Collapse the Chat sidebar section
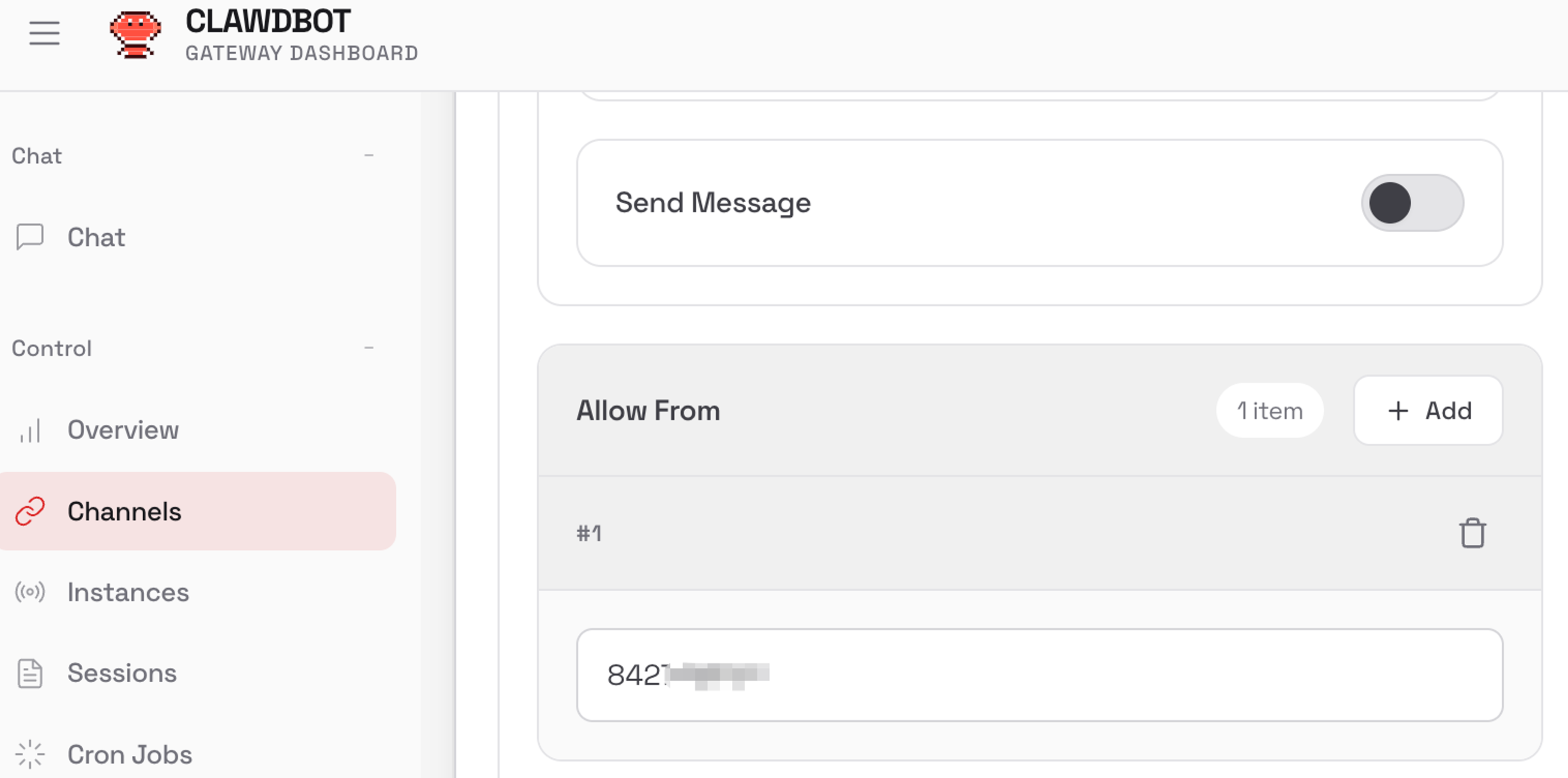This screenshot has height=778, width=1568. pos(369,156)
